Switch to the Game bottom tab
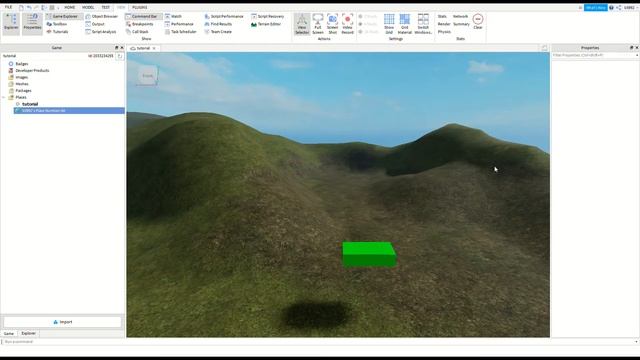 [x=9, y=333]
